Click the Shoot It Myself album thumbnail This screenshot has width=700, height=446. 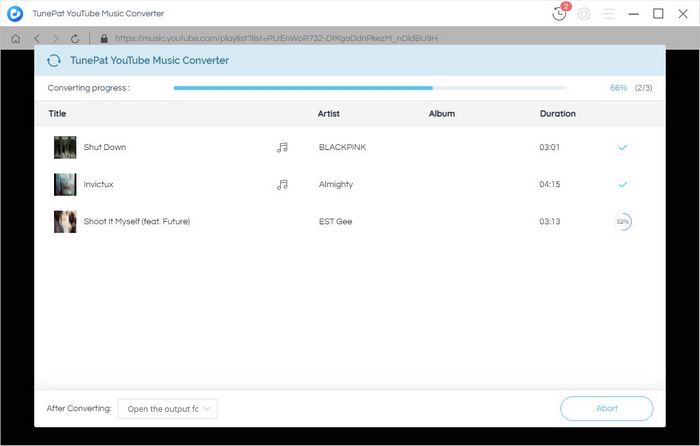65,221
